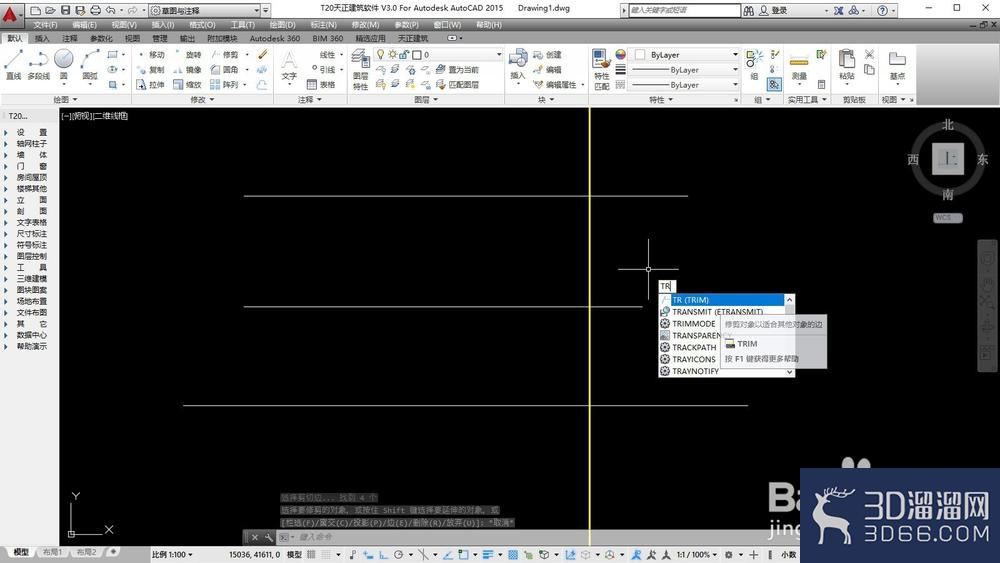This screenshot has width=1000, height=563.
Task: Toggle ortho mode in status bar
Action: (x=384, y=555)
